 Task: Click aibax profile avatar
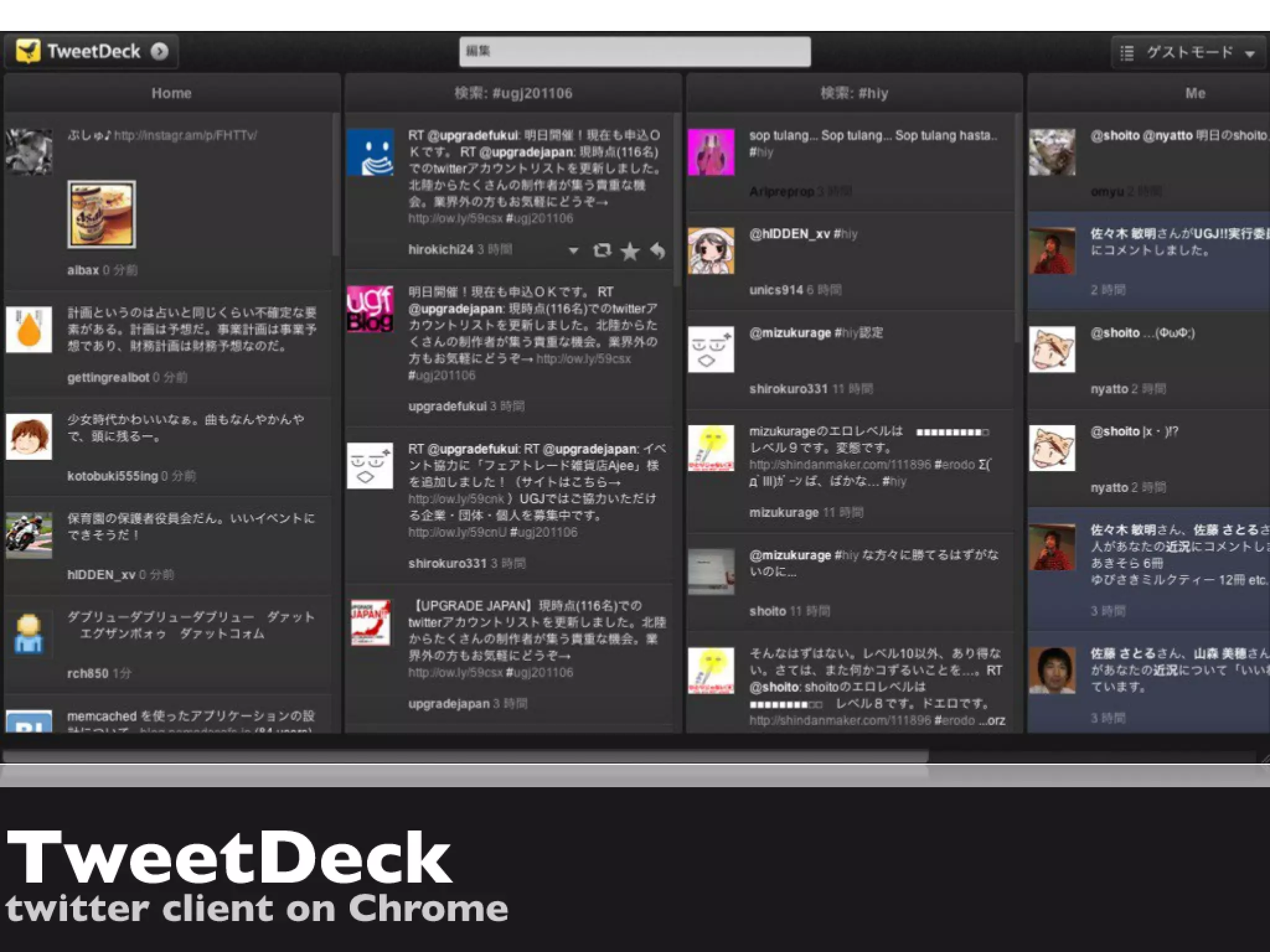29,152
